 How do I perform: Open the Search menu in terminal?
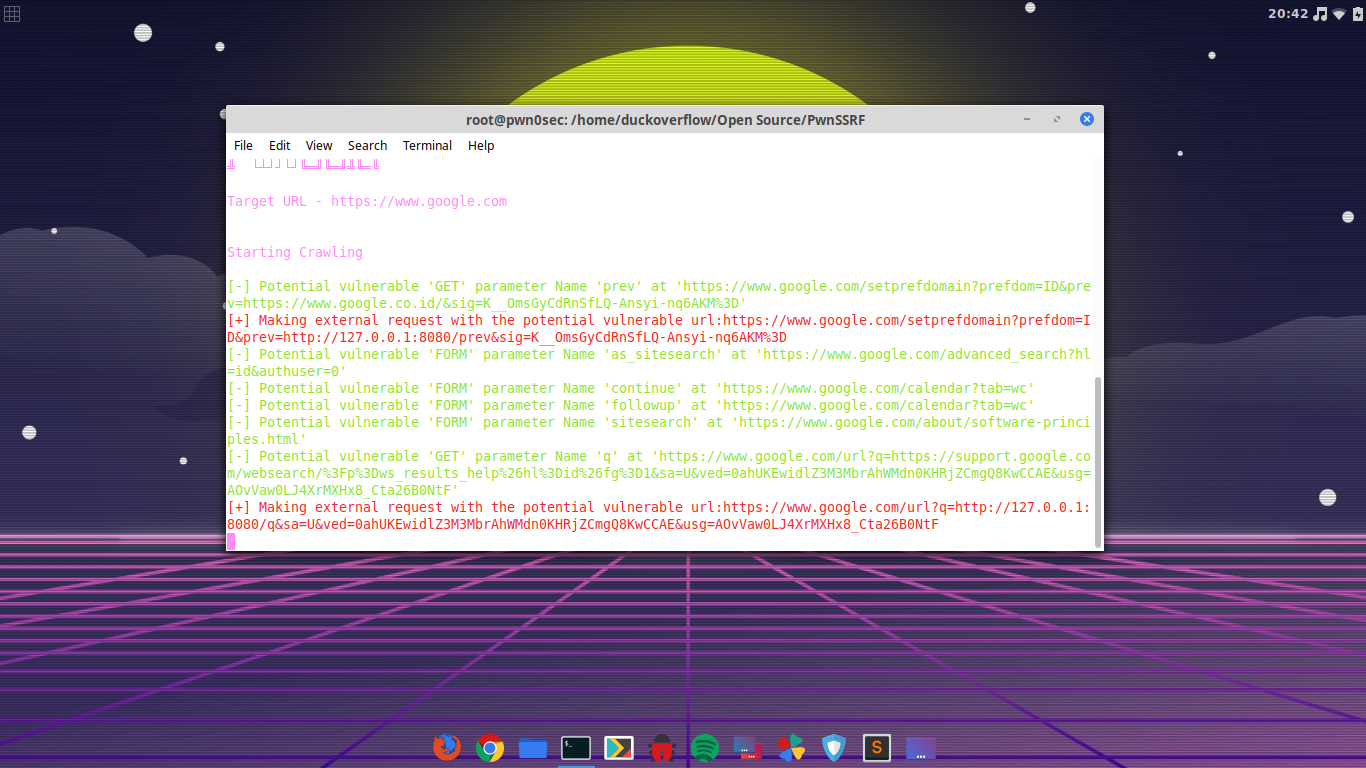coord(367,145)
